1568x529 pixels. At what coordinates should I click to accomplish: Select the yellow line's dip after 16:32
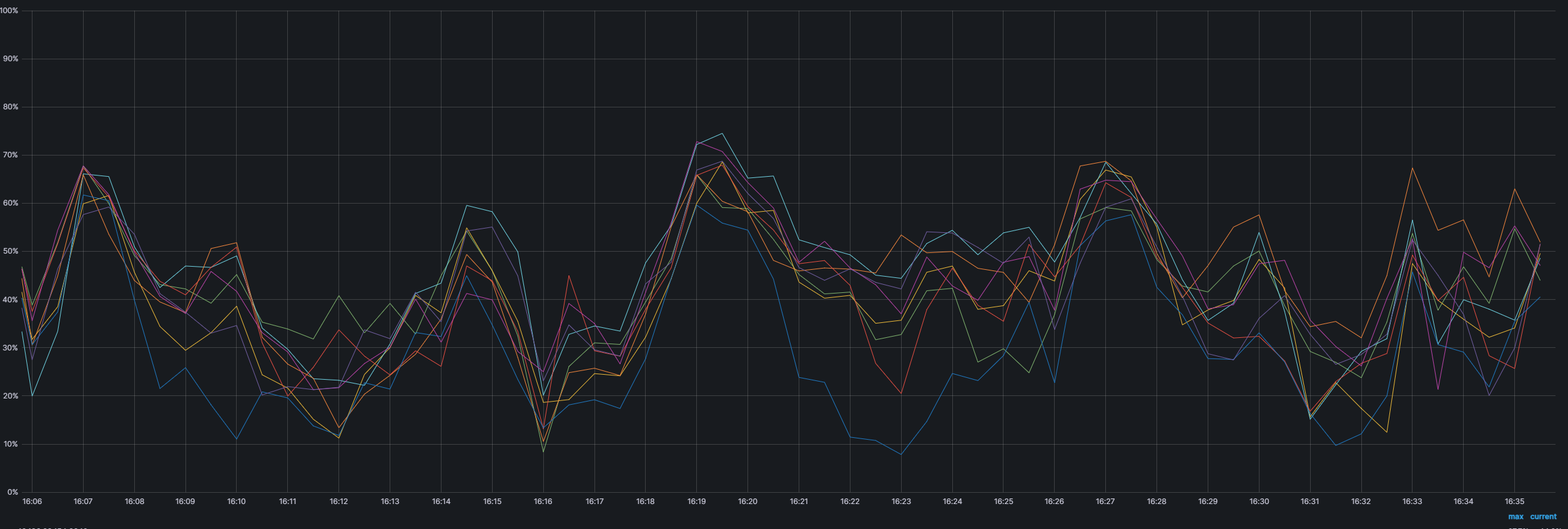tap(1387, 432)
